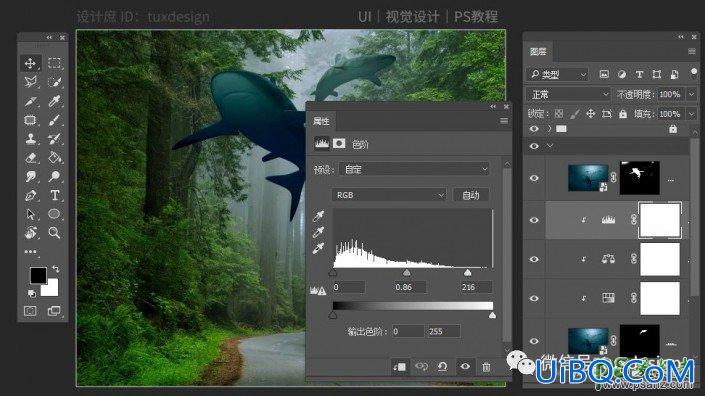The height and width of the screenshot is (396, 705).
Task: Click the highlight value field 216
Action: (x=476, y=287)
